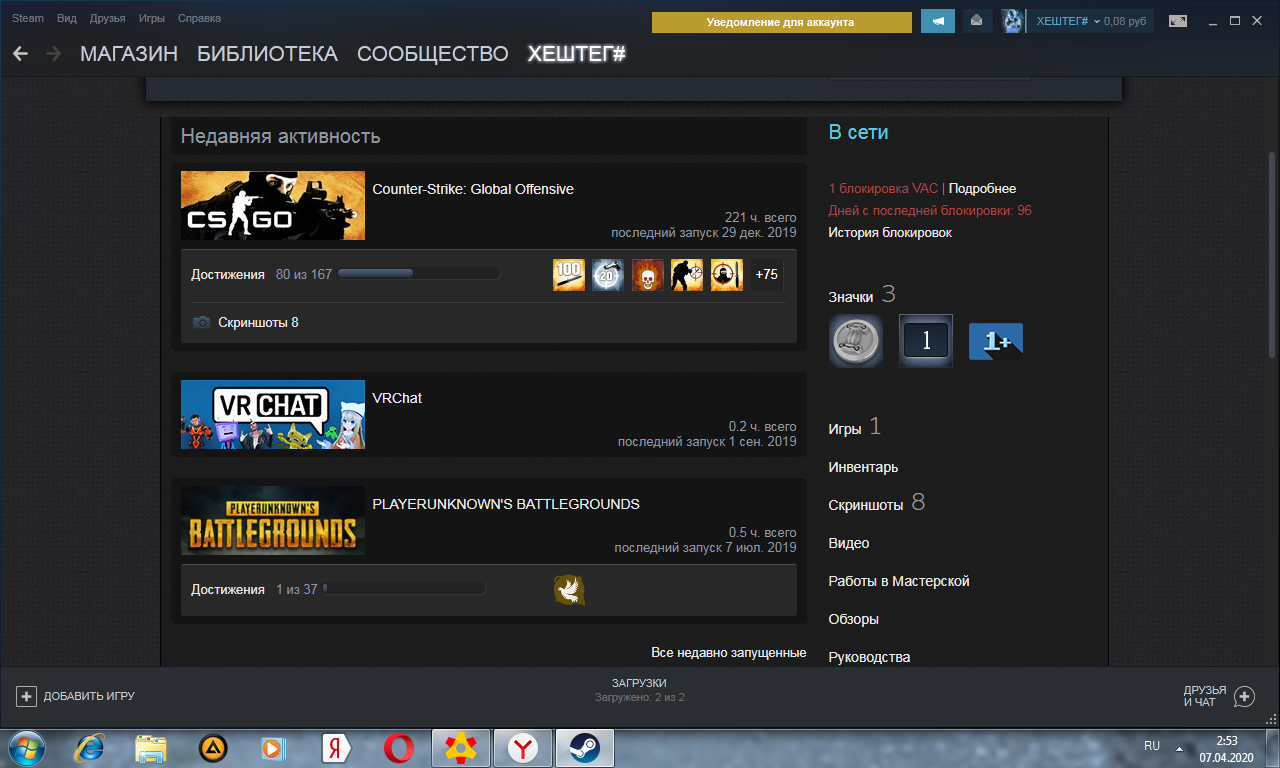
Task: Open the Вид menu
Action: click(67, 18)
